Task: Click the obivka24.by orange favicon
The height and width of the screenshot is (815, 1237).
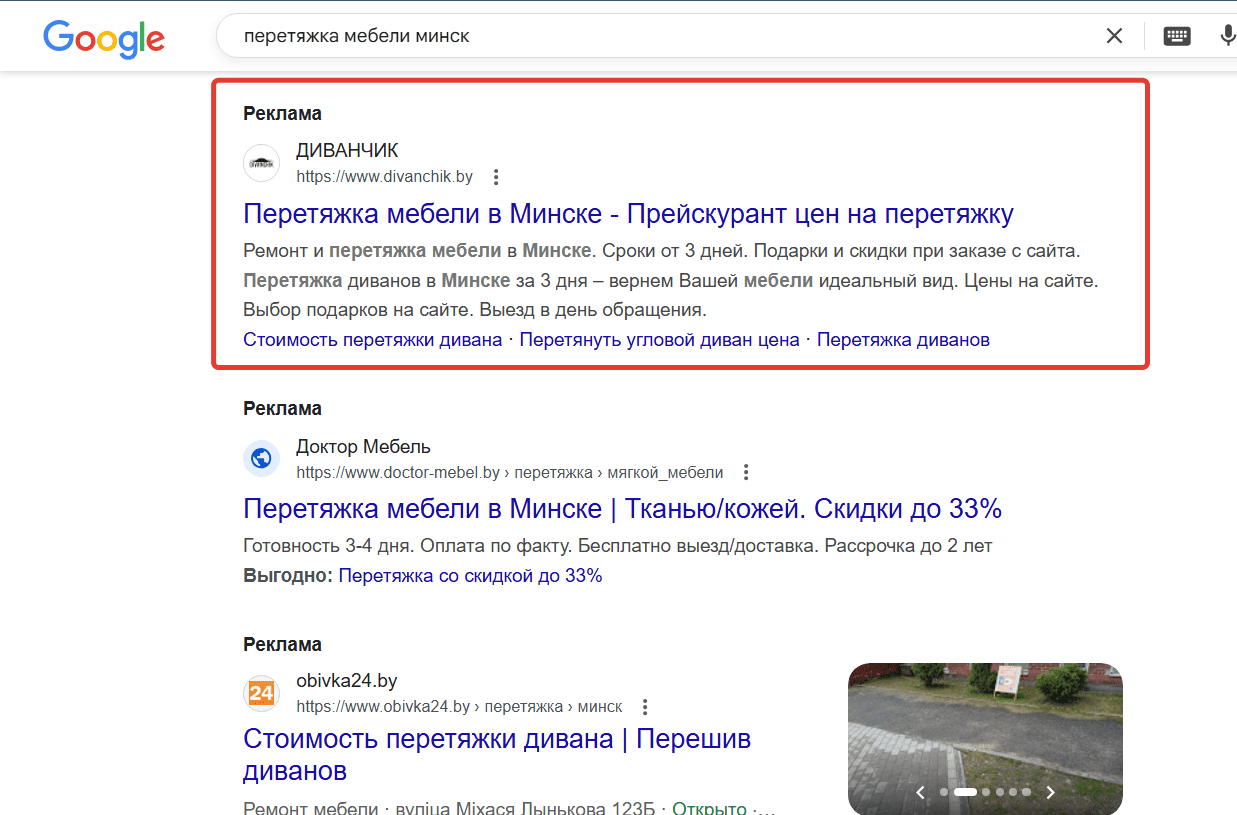Action: [x=261, y=693]
